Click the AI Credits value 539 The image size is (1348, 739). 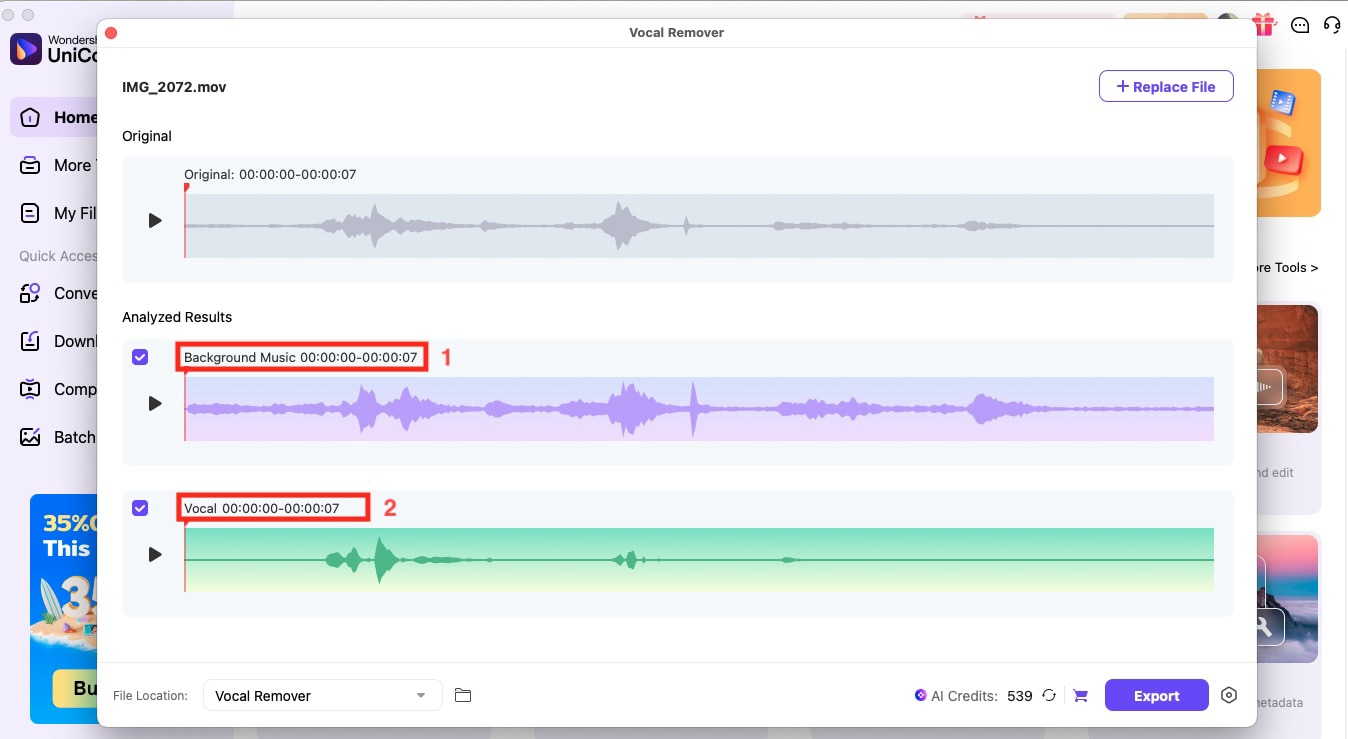click(1020, 696)
